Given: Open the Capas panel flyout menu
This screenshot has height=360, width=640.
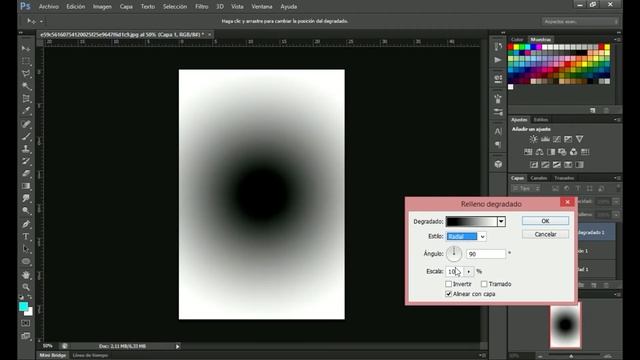Looking at the screenshot, I should coord(618,178).
